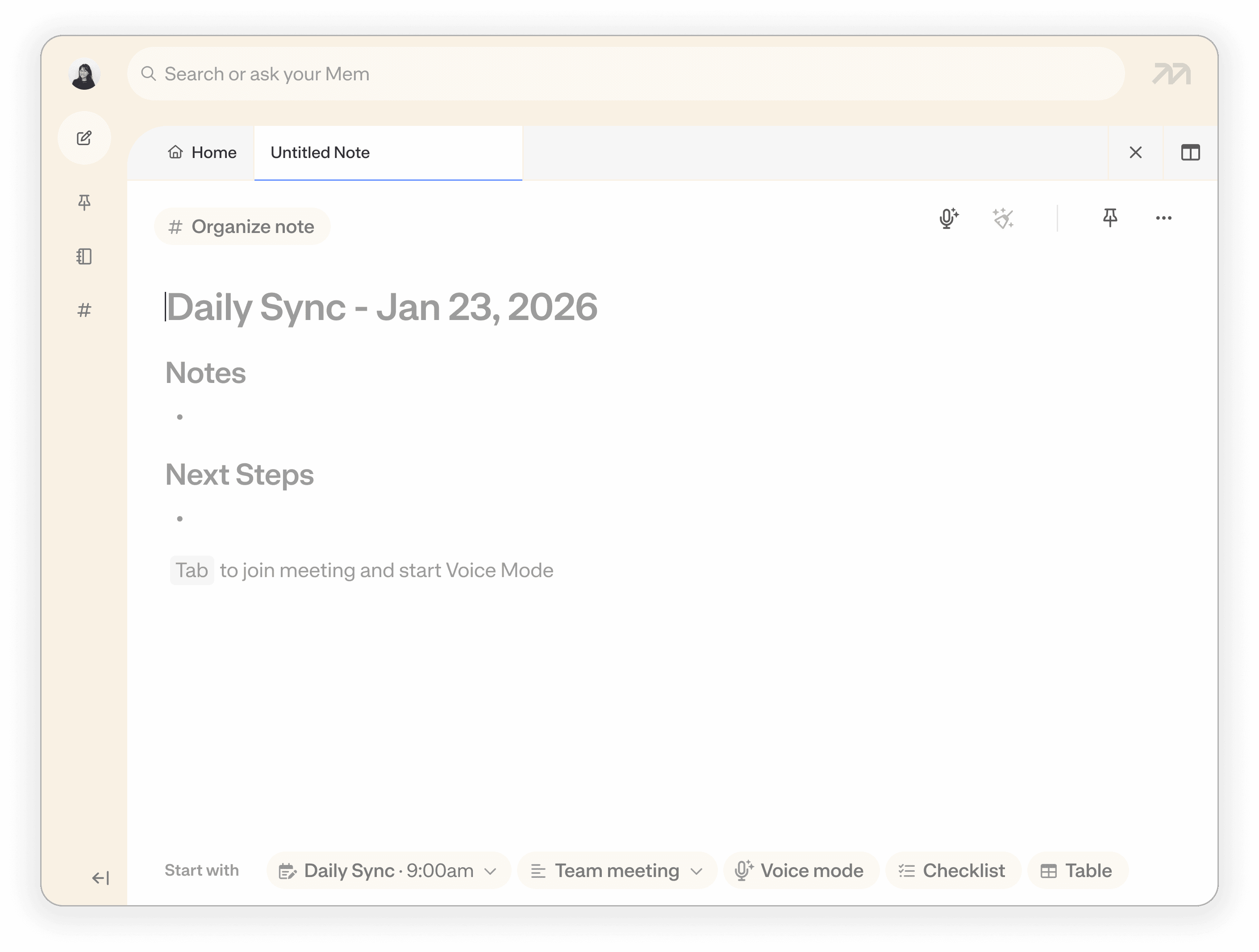The width and height of the screenshot is (1259, 952).
Task: Open pinned notes in the sidebar
Action: point(84,202)
